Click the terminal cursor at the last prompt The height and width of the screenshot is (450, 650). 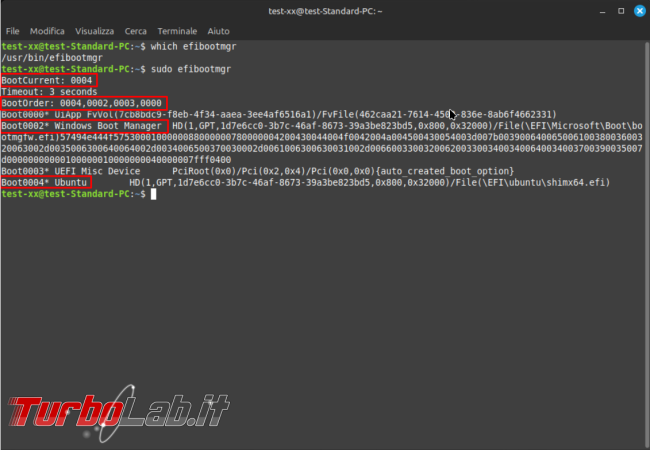tap(153, 194)
